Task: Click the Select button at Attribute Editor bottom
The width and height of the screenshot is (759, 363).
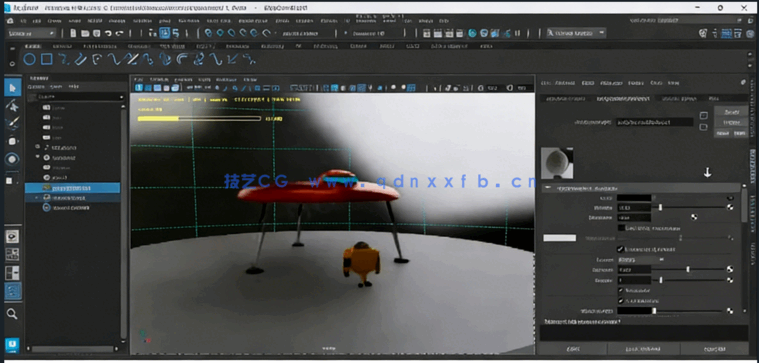Action: coord(573,348)
